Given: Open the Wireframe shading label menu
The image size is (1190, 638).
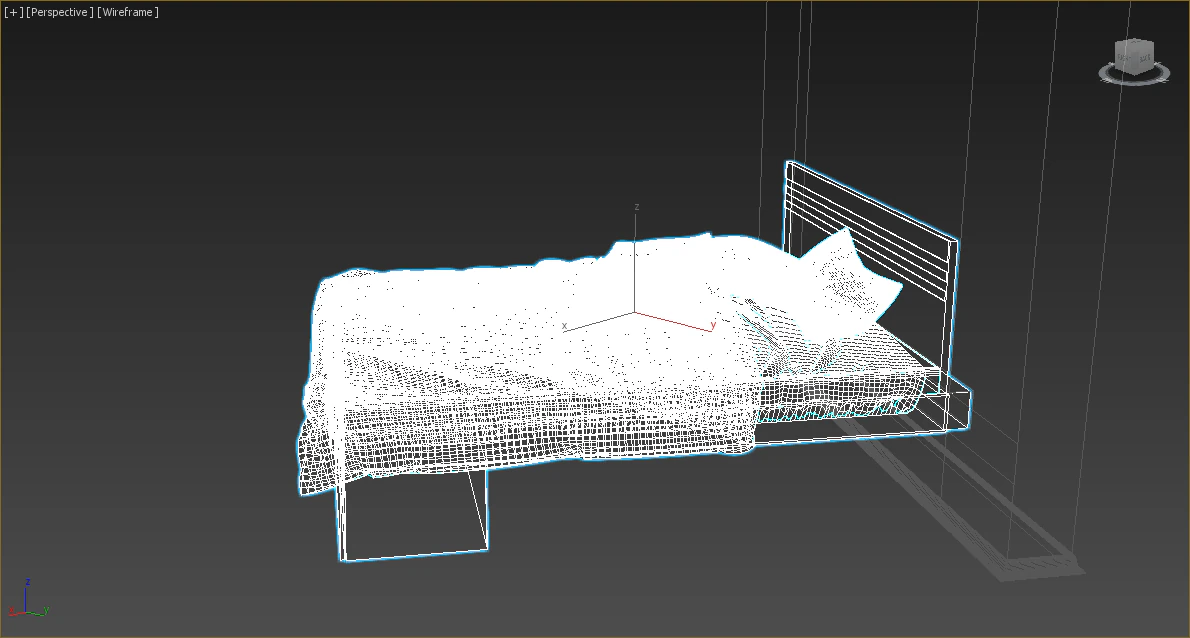Looking at the screenshot, I should tap(128, 12).
